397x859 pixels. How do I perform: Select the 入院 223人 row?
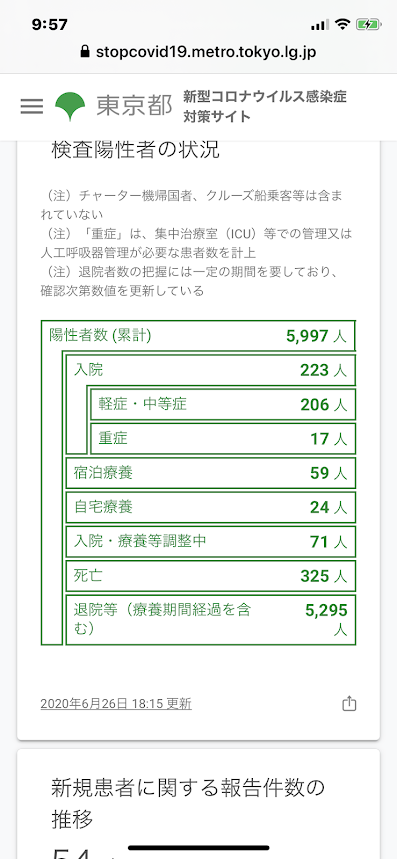coord(211,370)
